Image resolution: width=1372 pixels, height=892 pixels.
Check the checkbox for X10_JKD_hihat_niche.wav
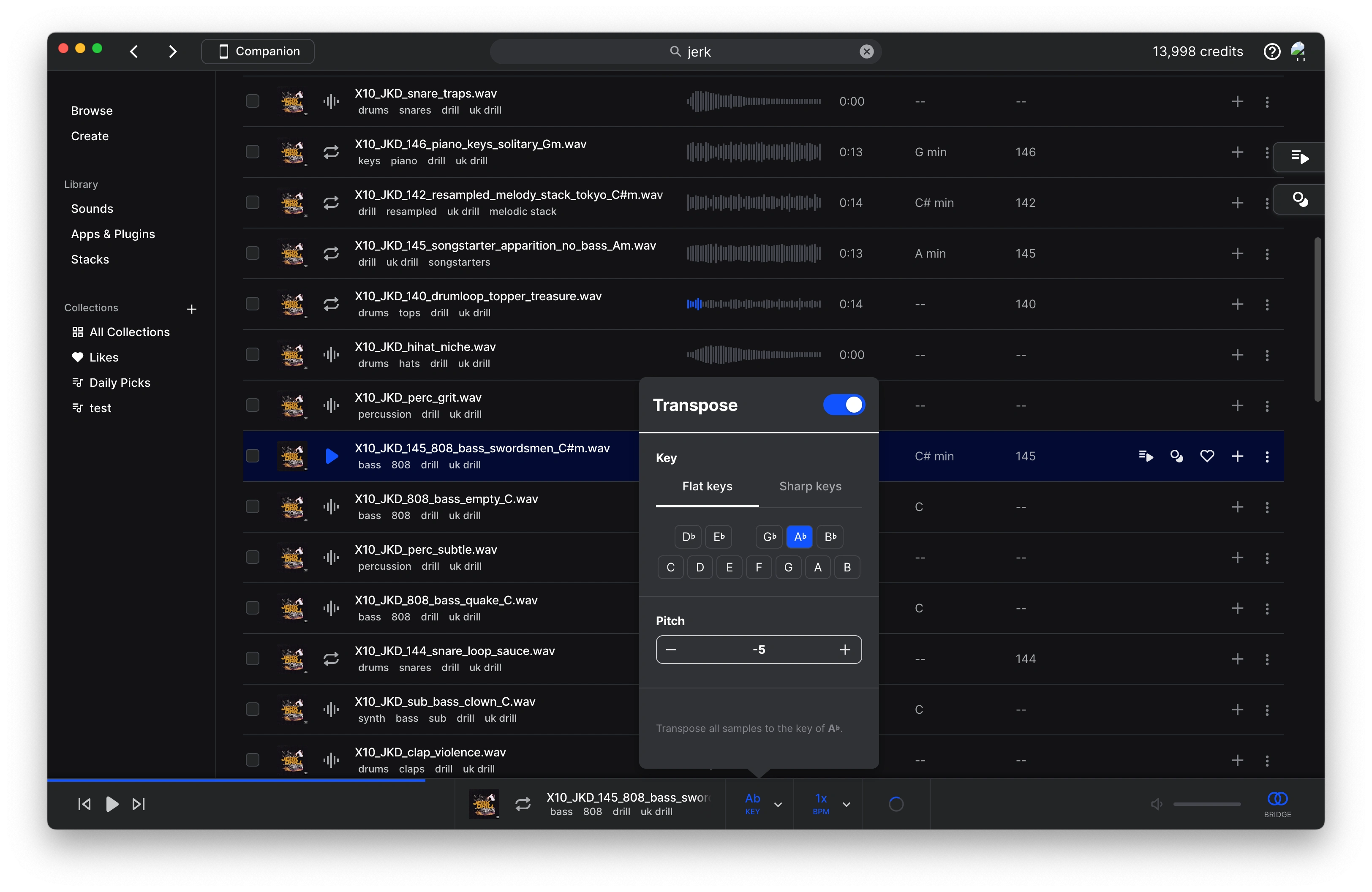252,354
